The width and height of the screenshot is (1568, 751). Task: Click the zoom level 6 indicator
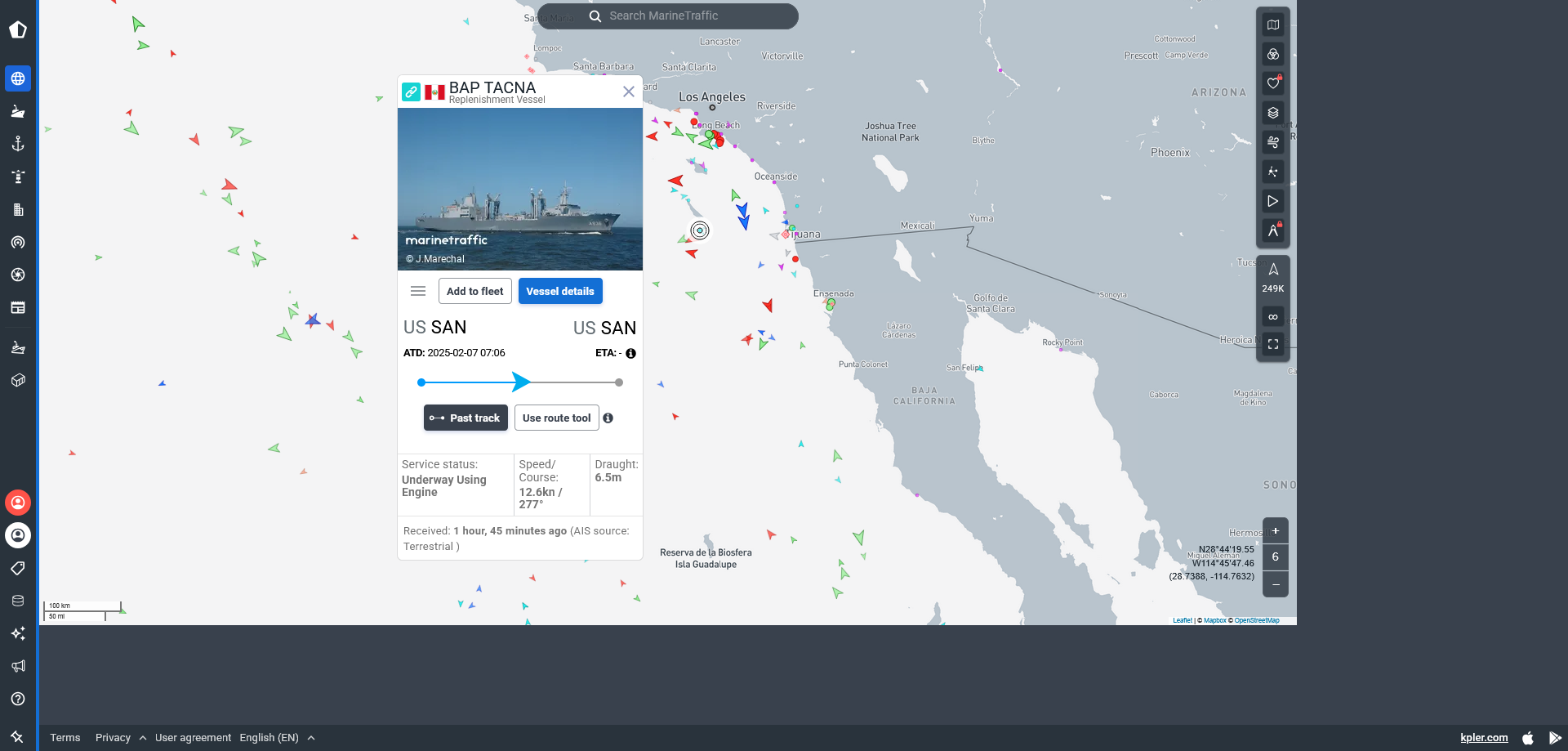[1276, 557]
